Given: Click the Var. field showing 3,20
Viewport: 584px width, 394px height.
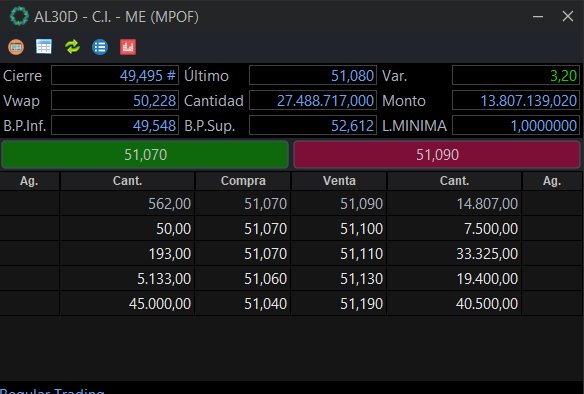Looking at the screenshot, I should [516, 76].
